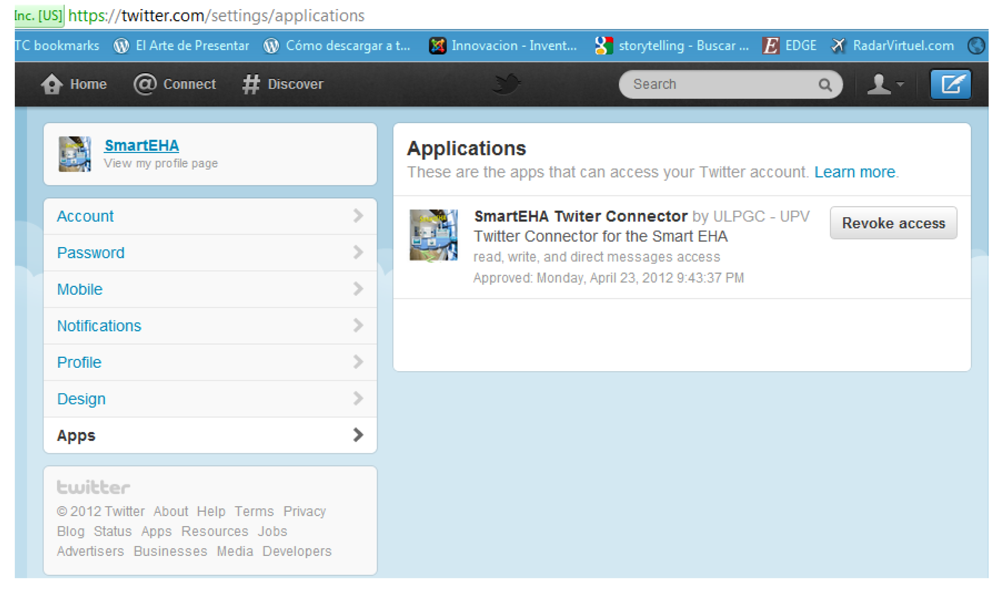Click the globe bookmark icon at far right
Screen dimensions: 1000x589
coord(976,46)
